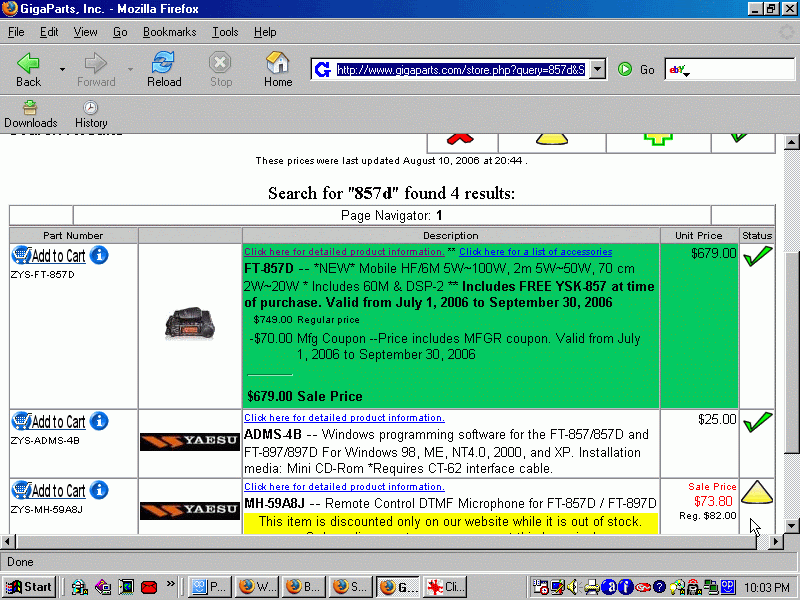Open the Back button history dropdown arrow
The image size is (800, 600).
(62, 70)
